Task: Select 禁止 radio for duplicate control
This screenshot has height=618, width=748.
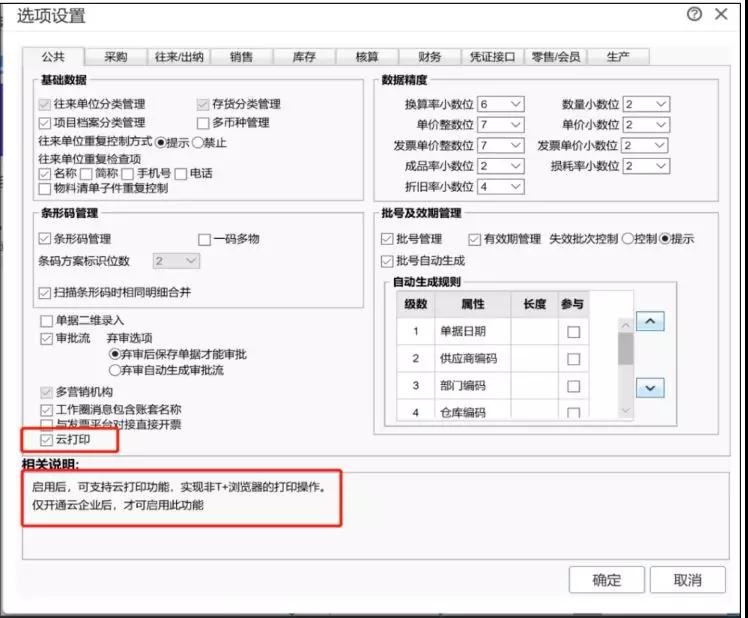Action: (x=197, y=143)
